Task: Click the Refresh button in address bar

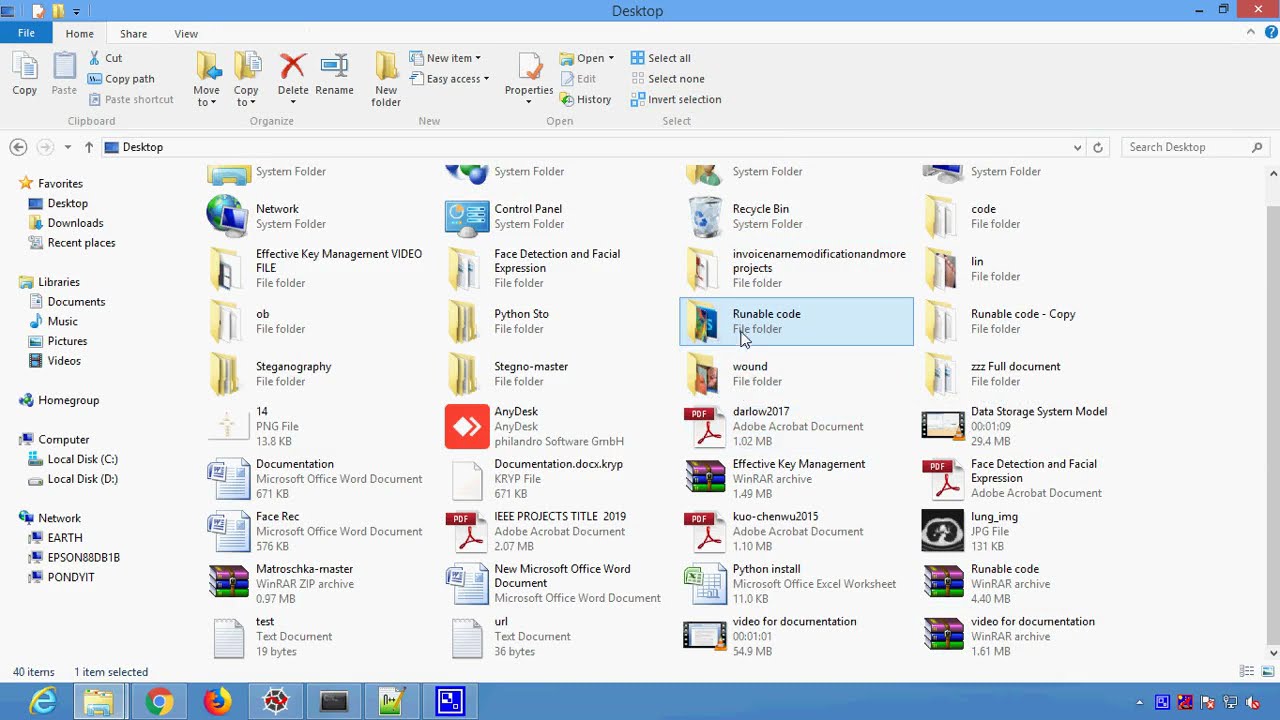Action: pyautogui.click(x=1098, y=147)
